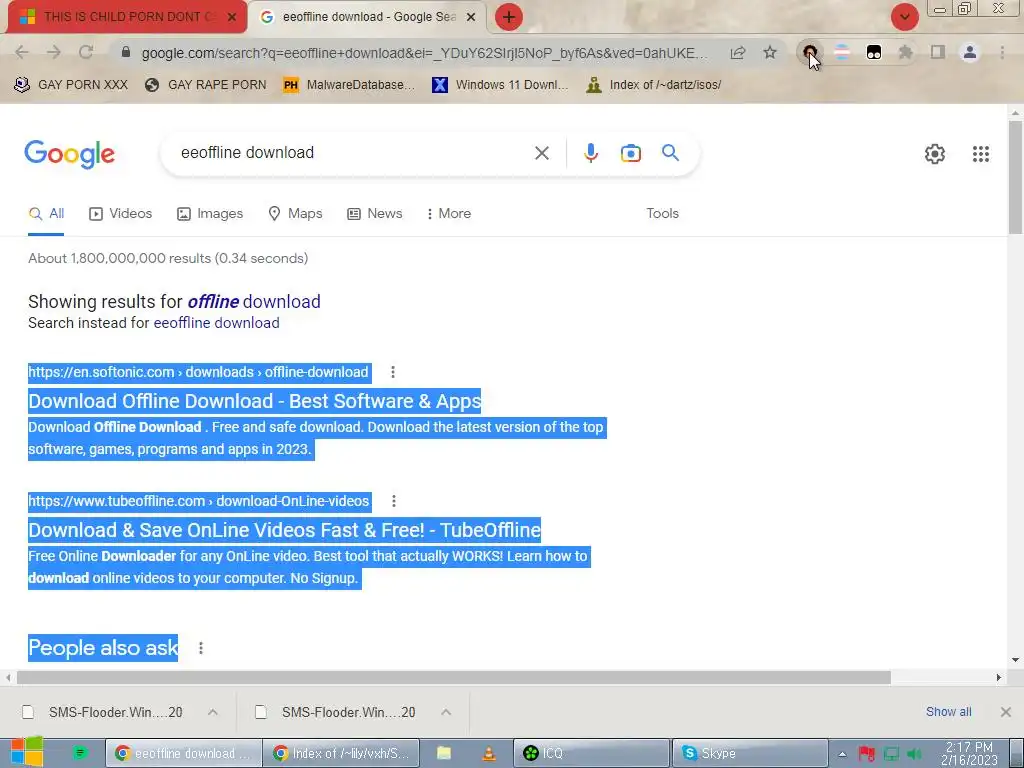Switch to News results
1024x768 pixels.
pos(375,214)
